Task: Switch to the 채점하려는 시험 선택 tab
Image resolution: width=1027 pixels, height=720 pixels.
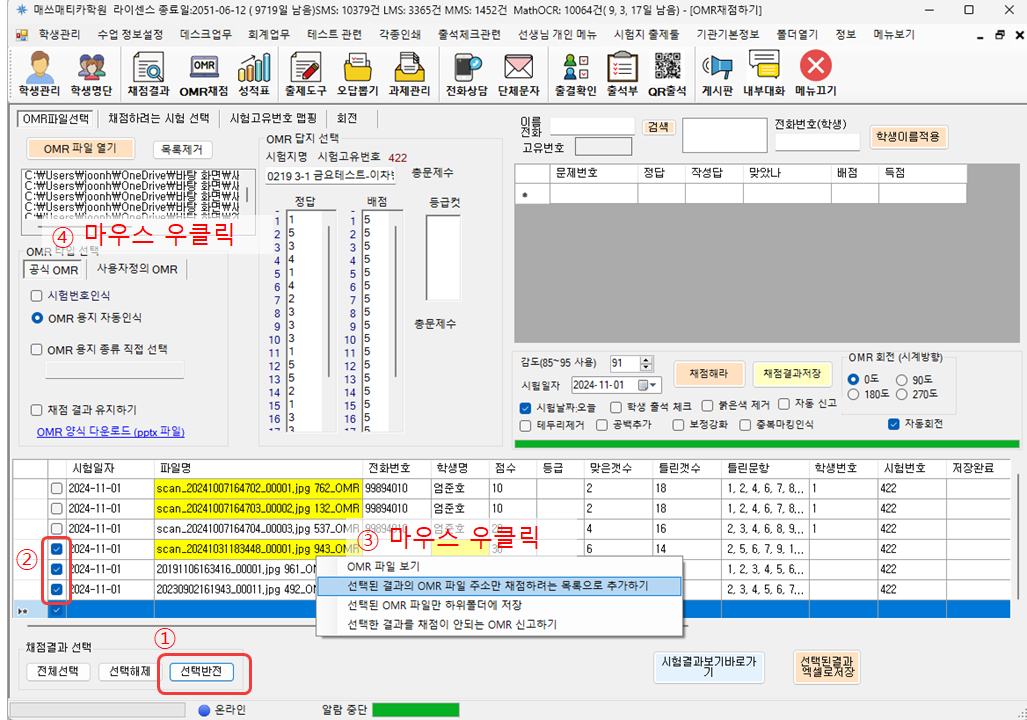Action: 160,118
